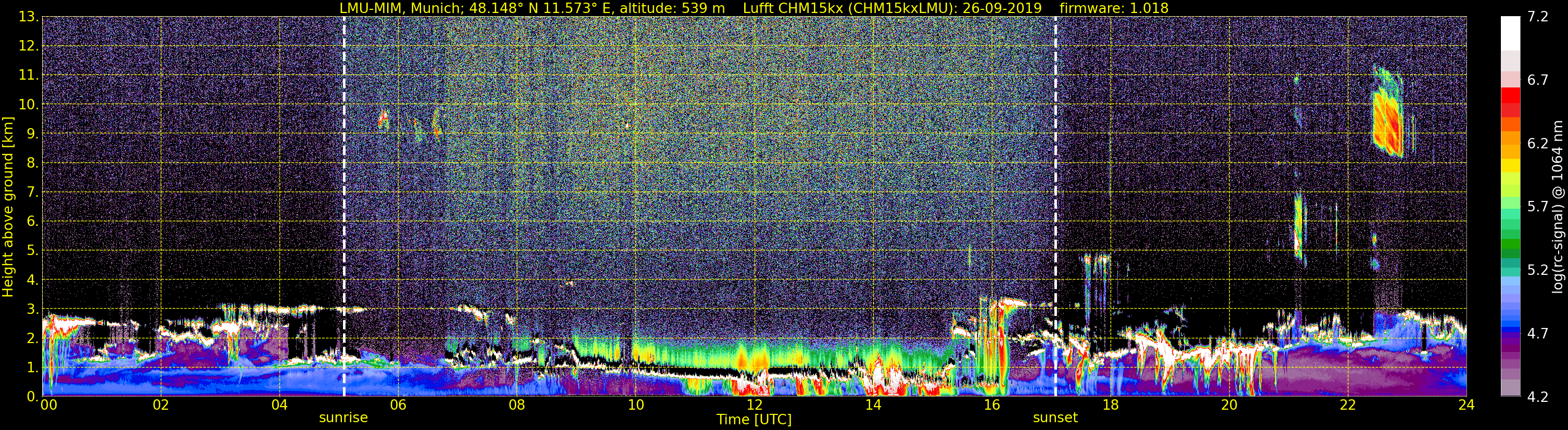Click the time axis tick label 16
The image size is (1568, 430).
tap(991, 405)
